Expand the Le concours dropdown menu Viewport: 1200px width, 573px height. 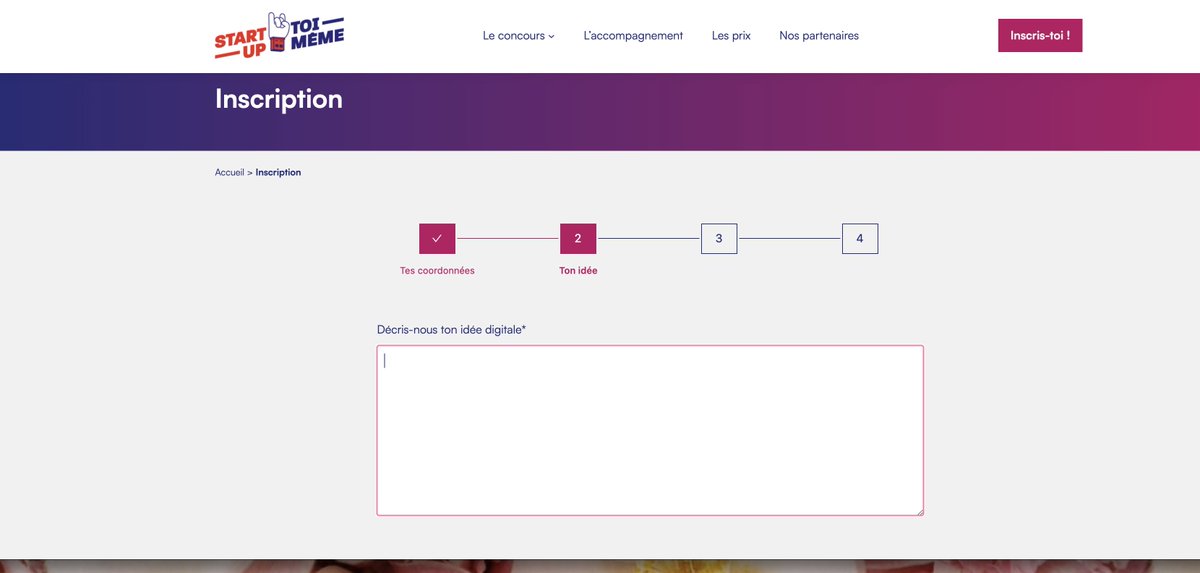pos(518,36)
